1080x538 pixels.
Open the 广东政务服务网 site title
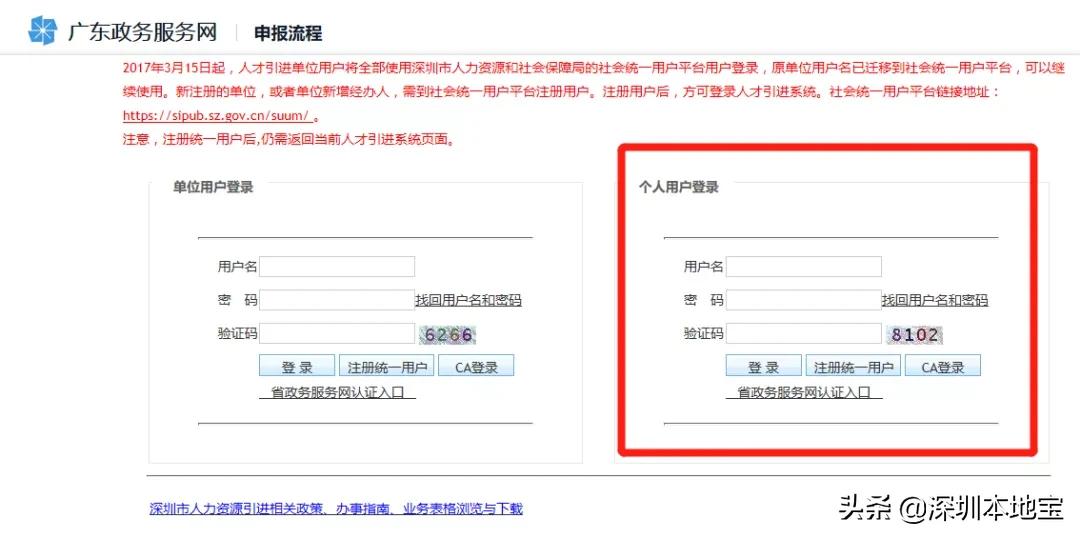click(x=142, y=32)
